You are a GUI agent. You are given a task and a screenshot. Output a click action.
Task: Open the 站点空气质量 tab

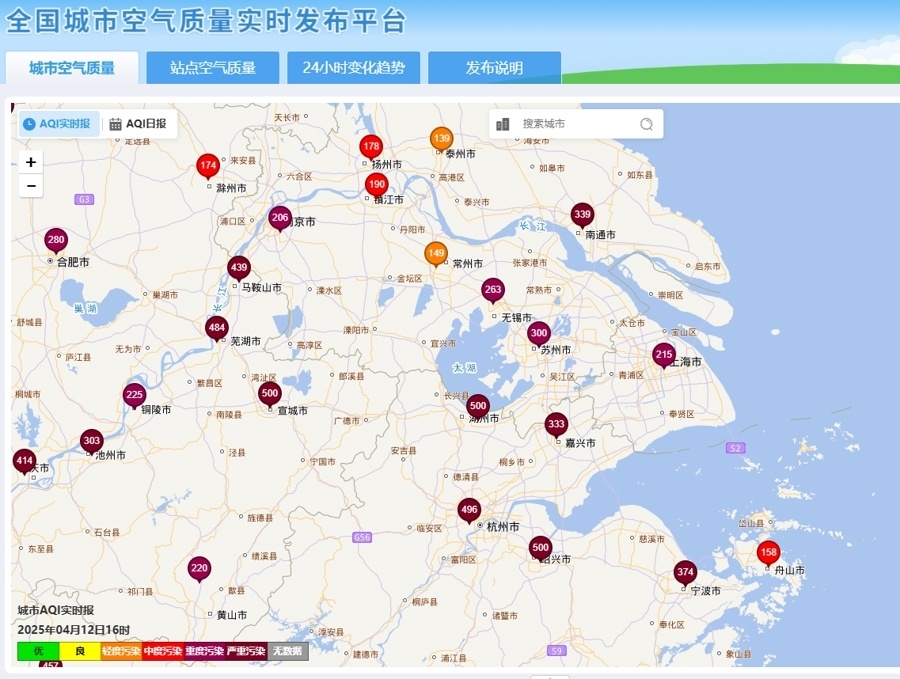[x=213, y=68]
